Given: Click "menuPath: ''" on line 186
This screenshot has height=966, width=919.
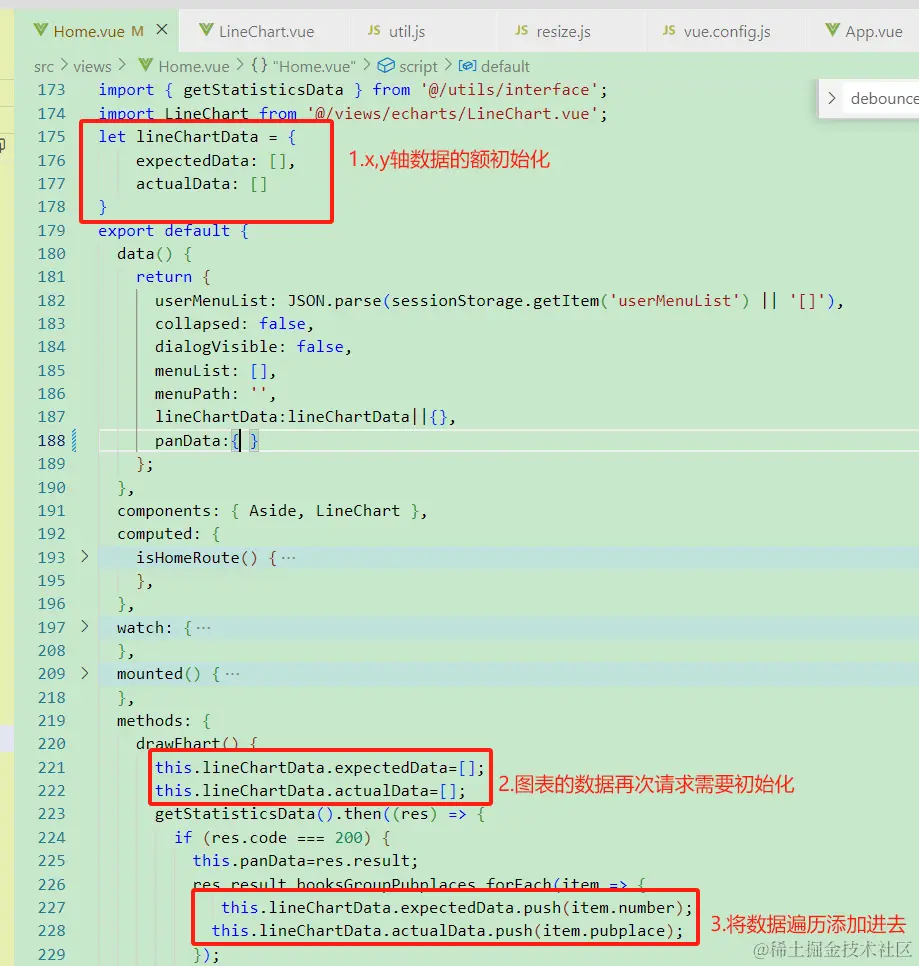Looking at the screenshot, I should pyautogui.click(x=211, y=394).
